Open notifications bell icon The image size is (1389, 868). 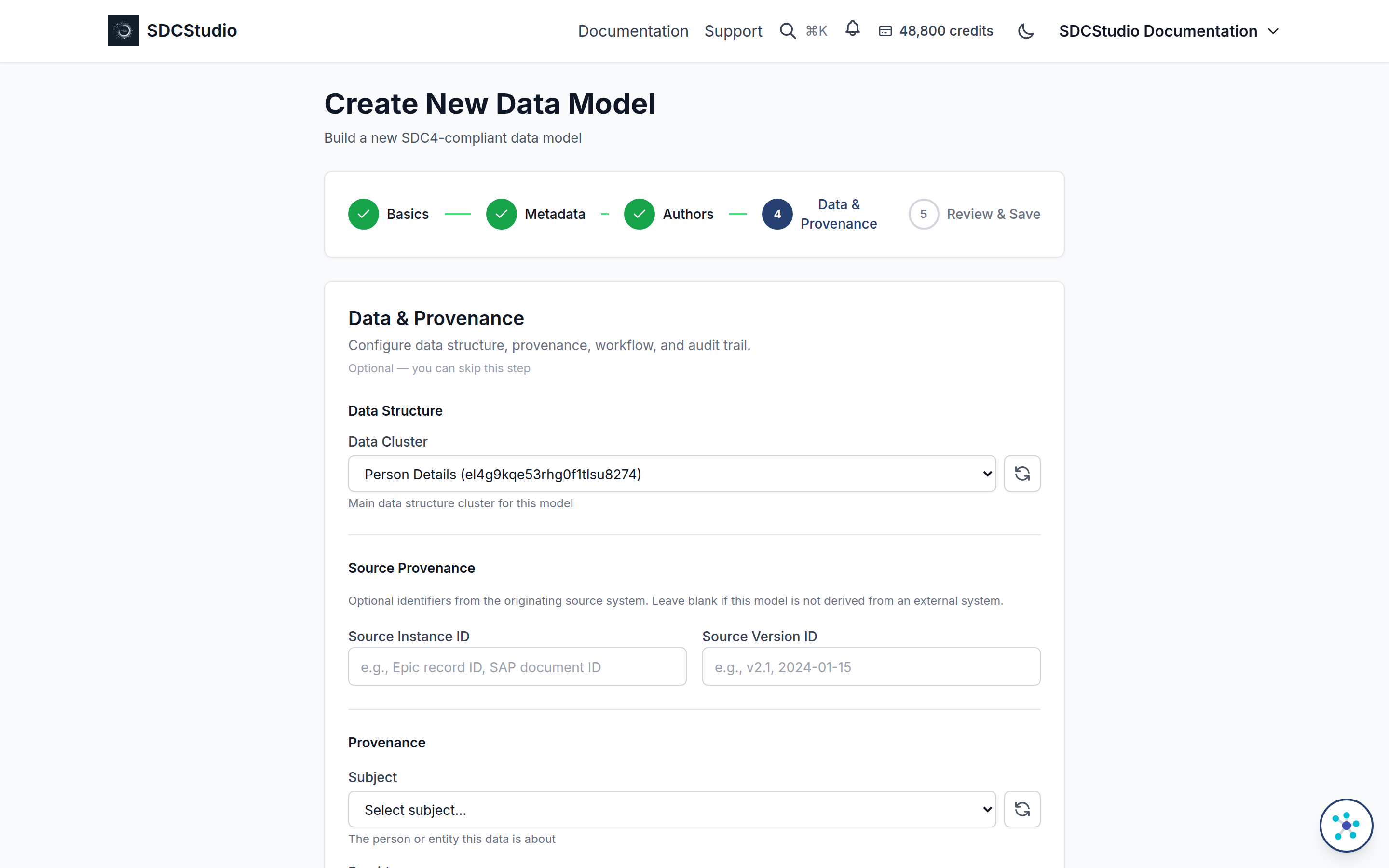(852, 29)
